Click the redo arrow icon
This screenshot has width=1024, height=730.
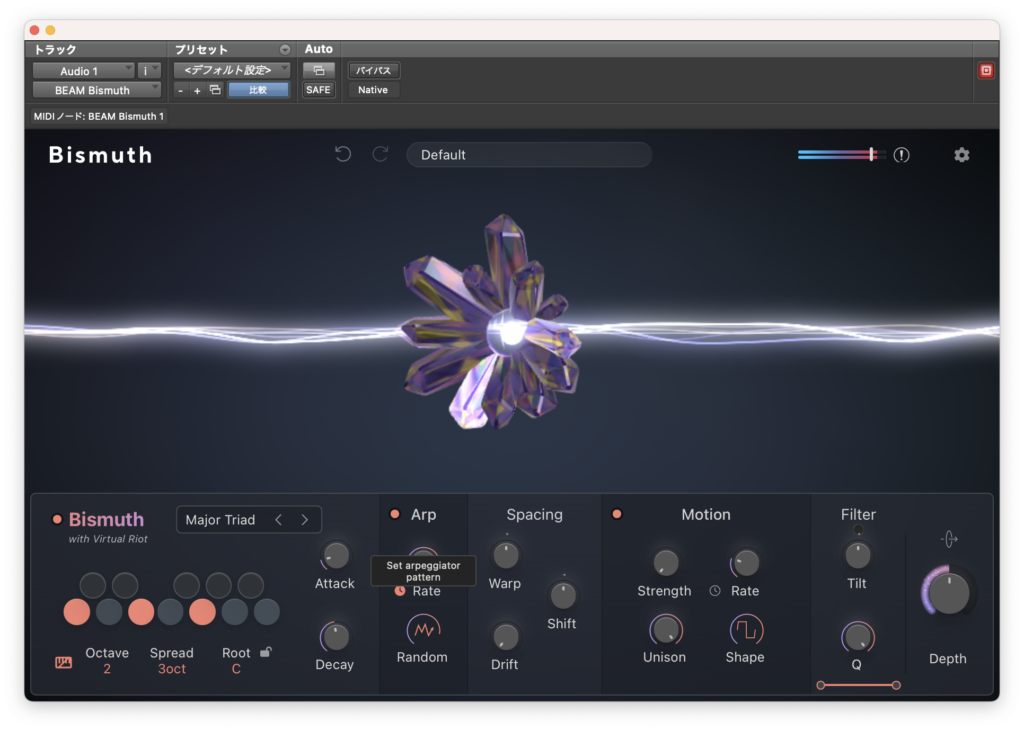[x=381, y=154]
